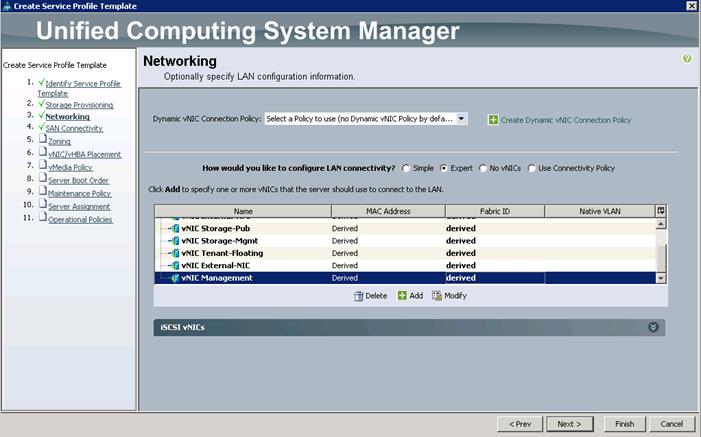Click vNIC External-NIC adapter icon

point(175,266)
